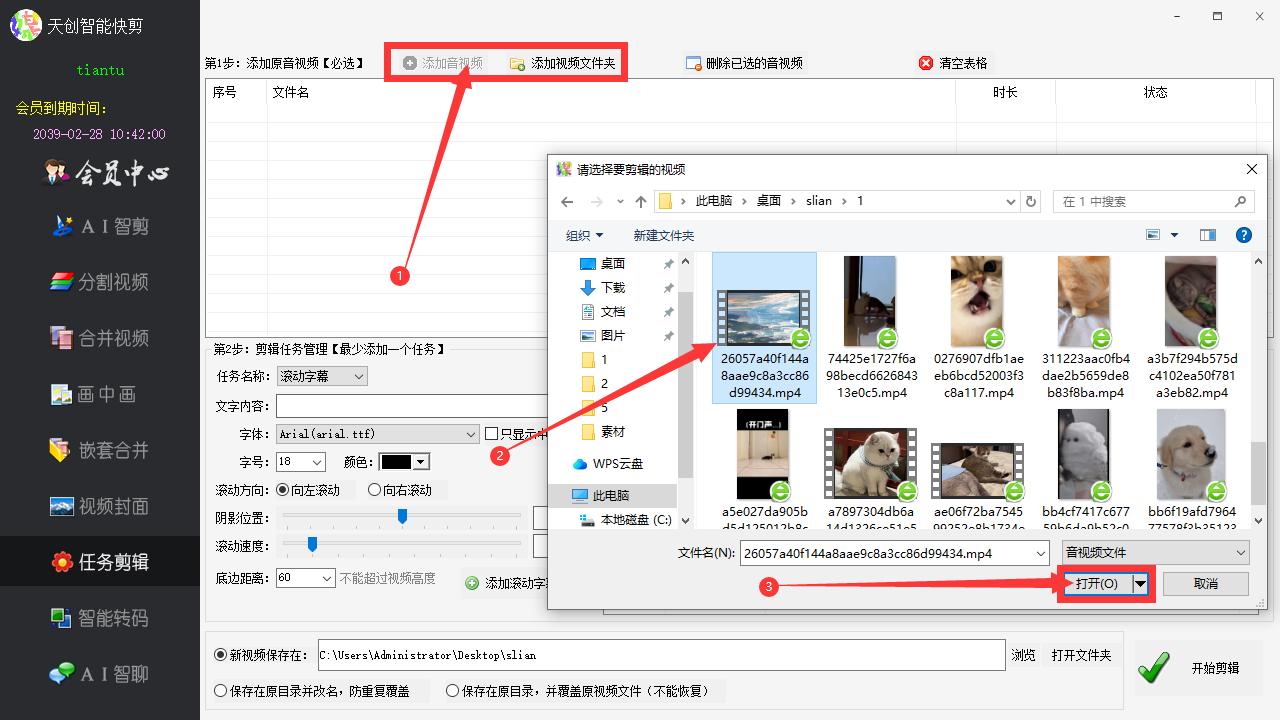Click the 任务剪辑 flower icon
The image size is (1280, 720).
coord(62,562)
